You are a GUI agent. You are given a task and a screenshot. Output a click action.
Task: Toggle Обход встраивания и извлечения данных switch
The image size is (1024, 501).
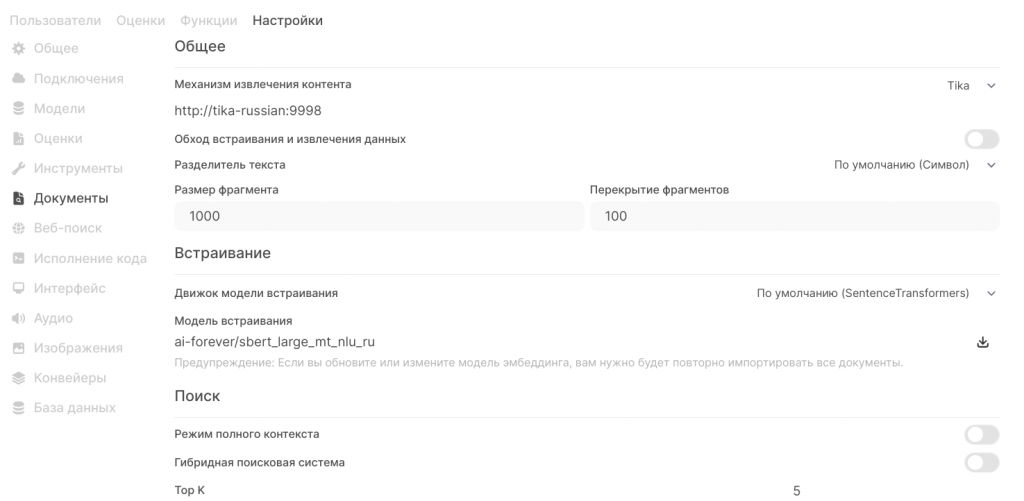(x=982, y=139)
